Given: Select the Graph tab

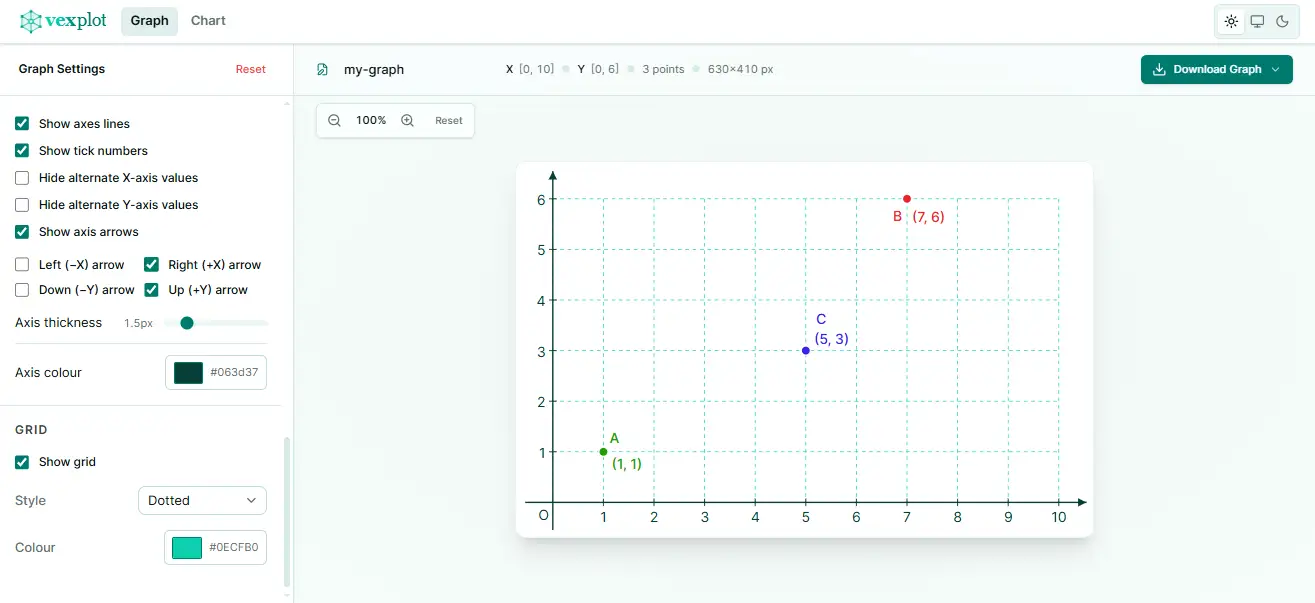Looking at the screenshot, I should (x=149, y=21).
